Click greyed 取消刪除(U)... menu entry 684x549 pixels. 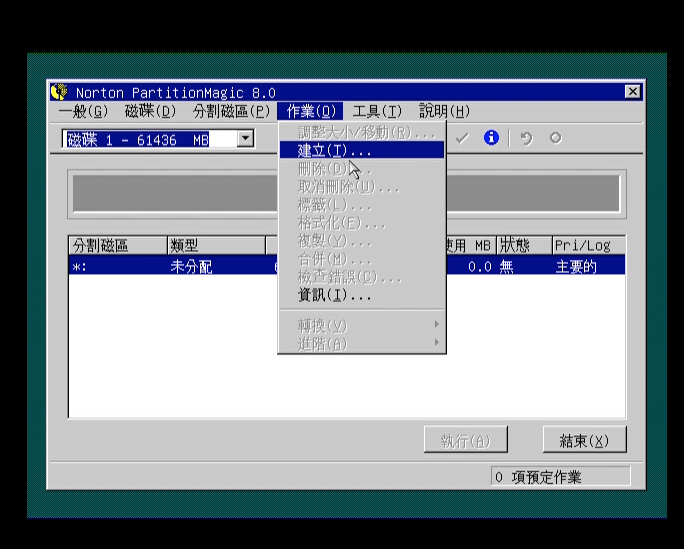click(362, 187)
